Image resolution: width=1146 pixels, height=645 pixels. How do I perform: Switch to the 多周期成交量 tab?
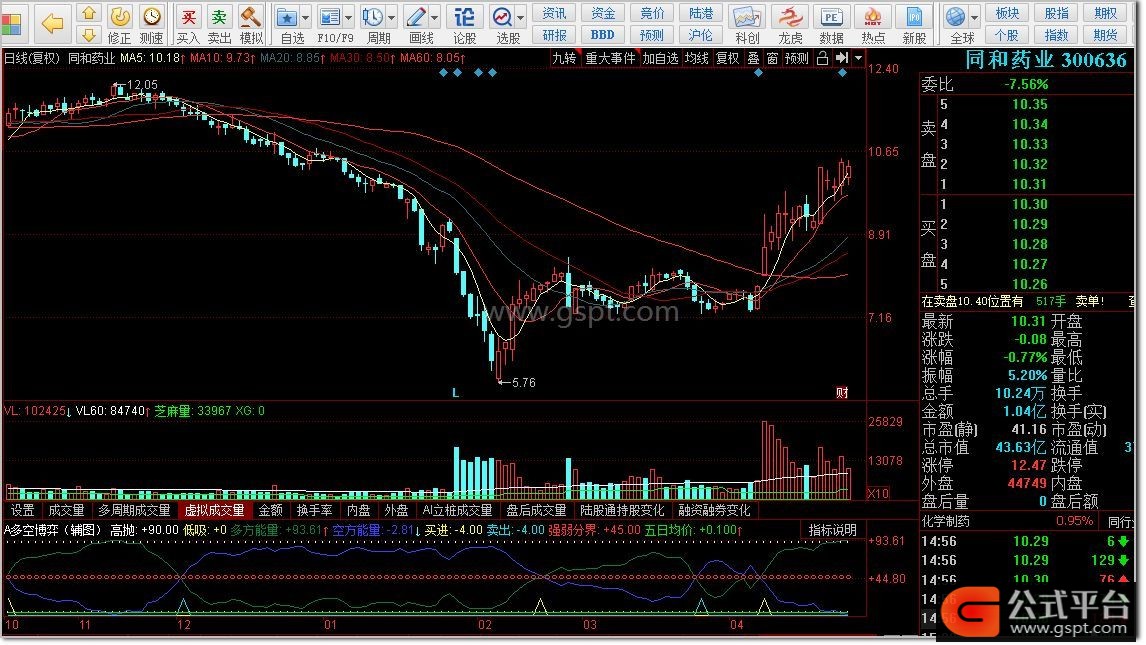click(x=134, y=511)
